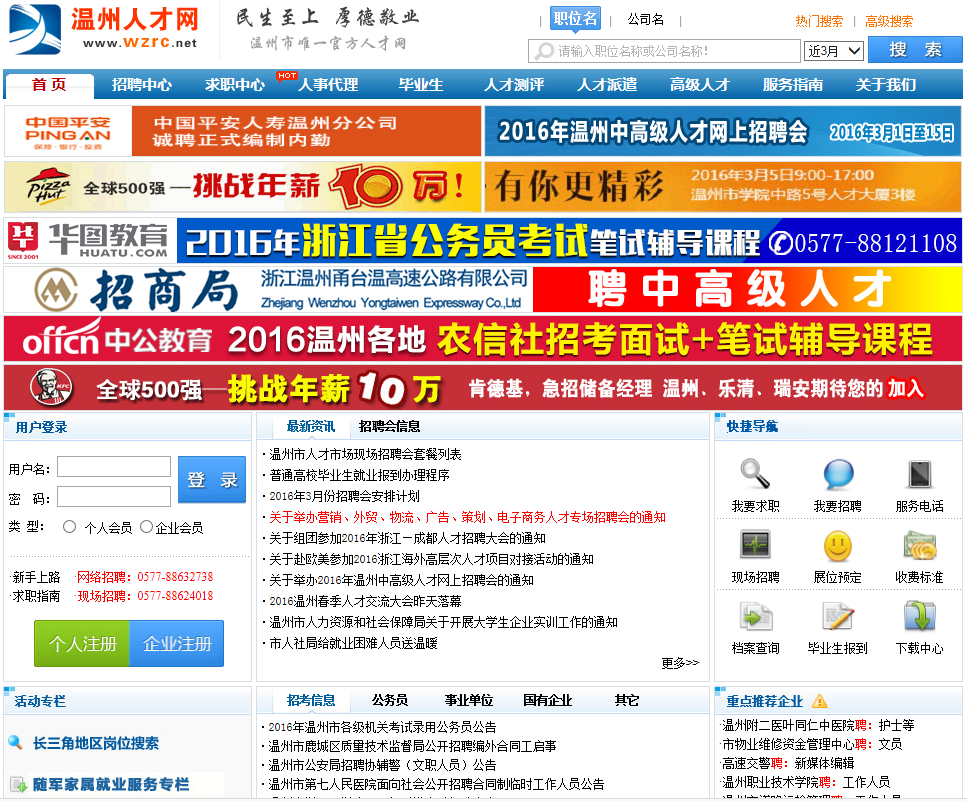Image resolution: width=967 pixels, height=801 pixels.
Task: Open the 2016温州春季人才交流大会昨天落幕 link
Action: [366, 601]
